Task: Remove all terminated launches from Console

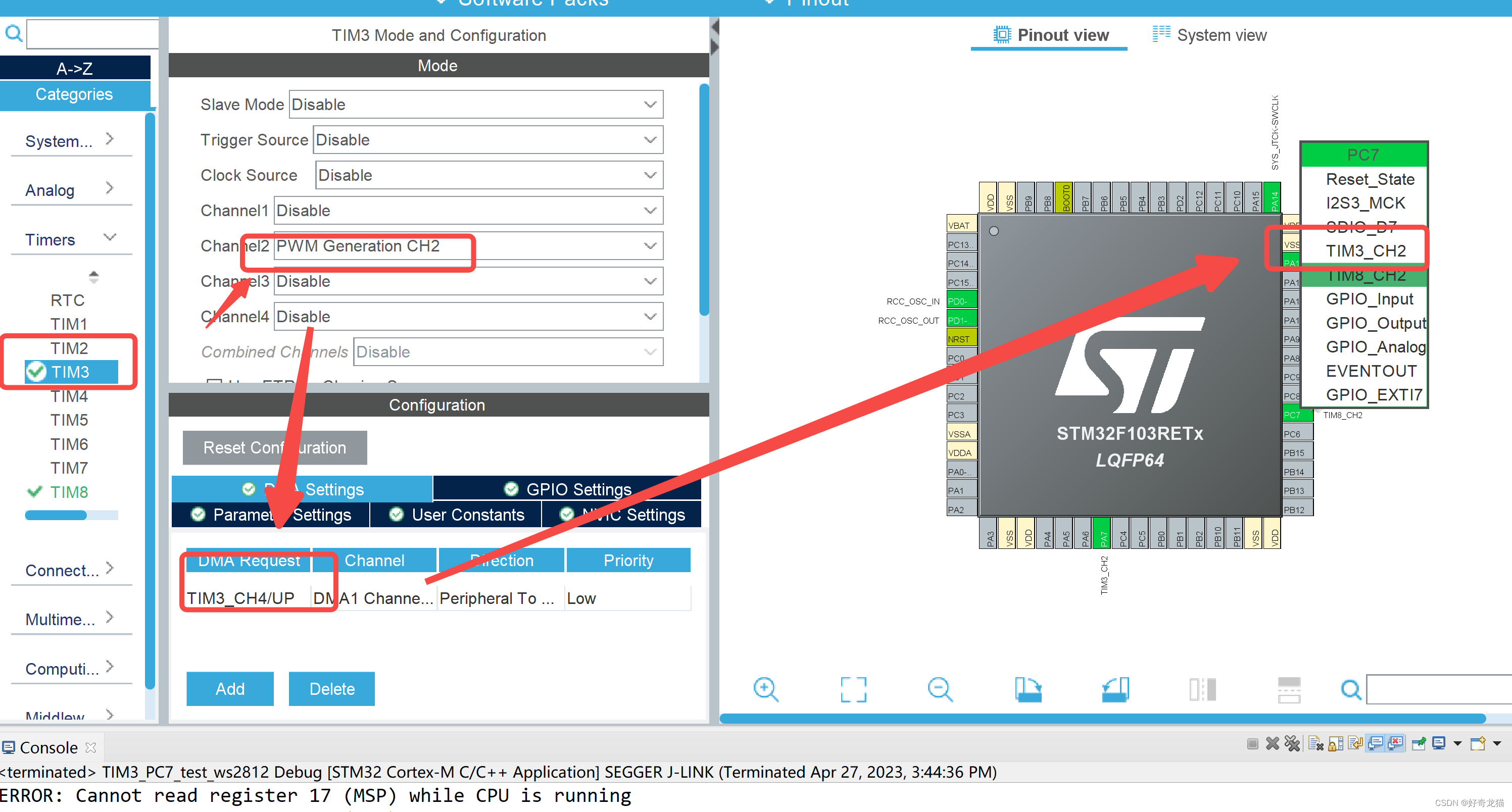Action: [1292, 743]
